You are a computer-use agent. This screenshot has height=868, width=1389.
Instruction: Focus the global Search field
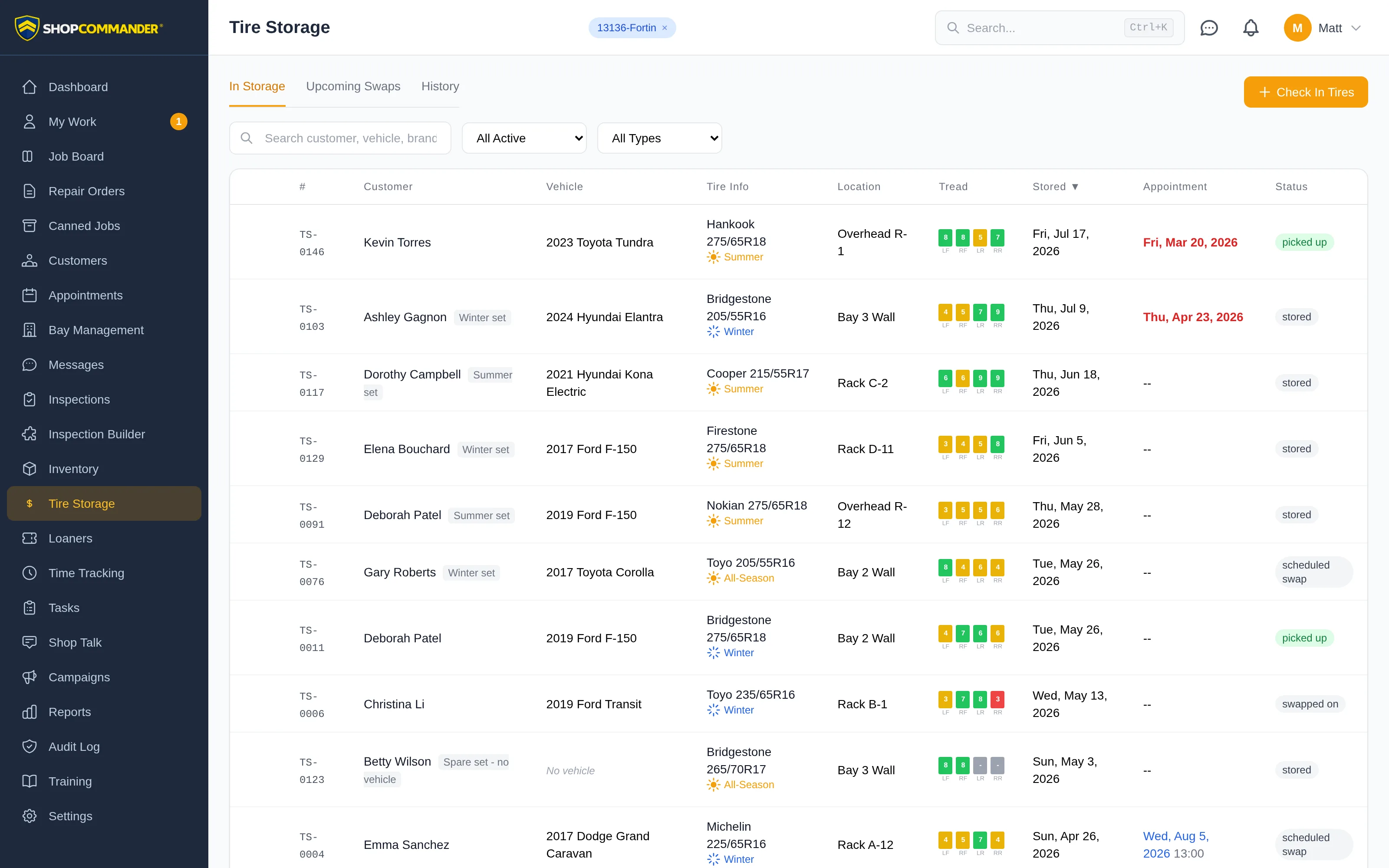[x=1060, y=27]
